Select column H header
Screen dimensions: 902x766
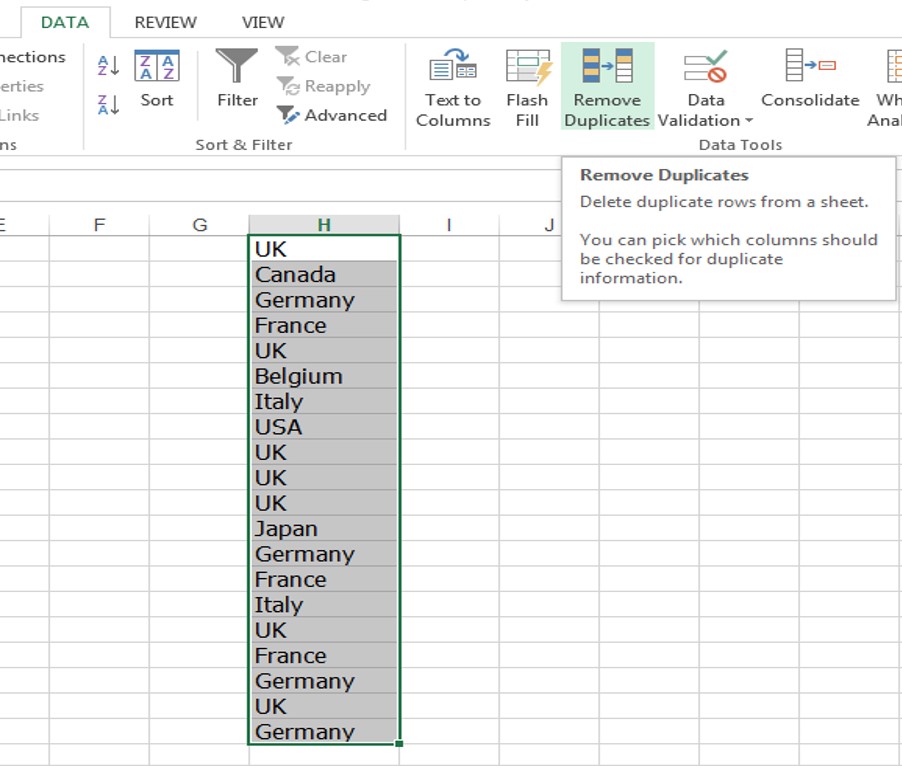click(324, 224)
